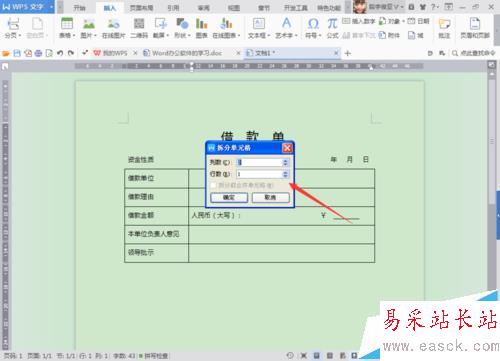This screenshot has height=361, width=500.
Task: Click the 借款单位 table cell
Action: point(156,178)
